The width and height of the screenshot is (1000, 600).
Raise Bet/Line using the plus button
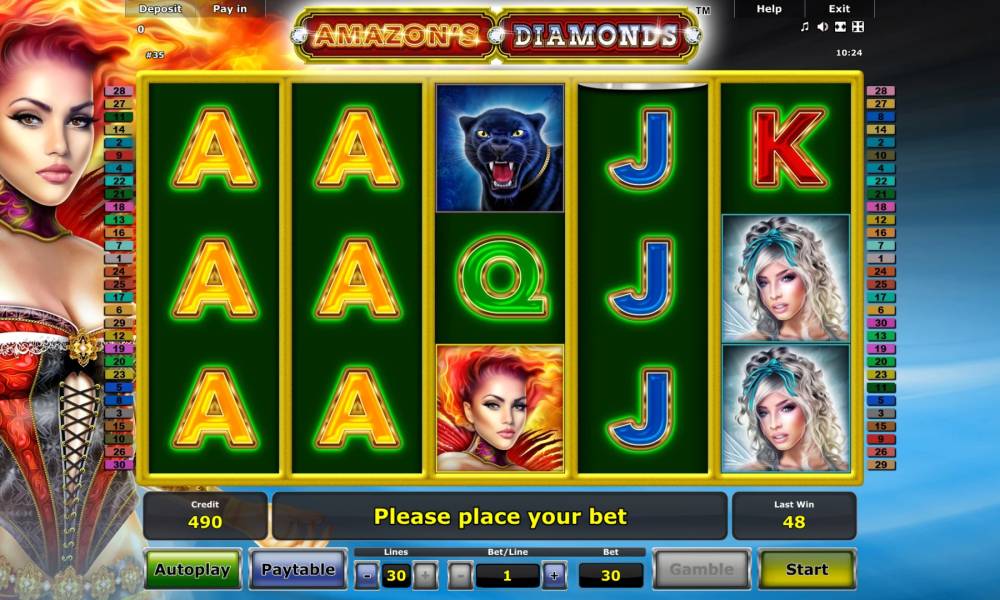click(x=554, y=576)
